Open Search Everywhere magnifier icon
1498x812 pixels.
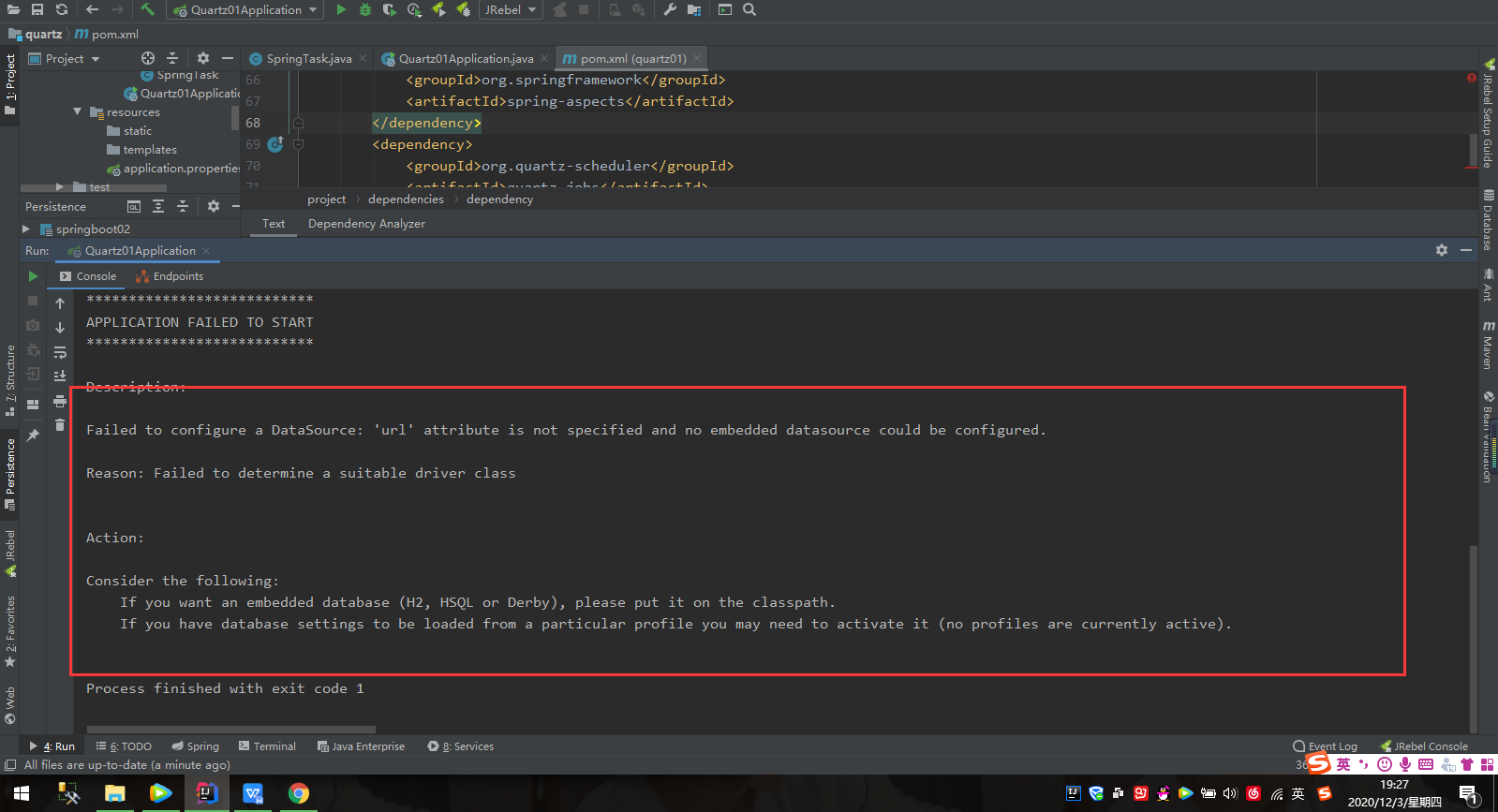[749, 9]
